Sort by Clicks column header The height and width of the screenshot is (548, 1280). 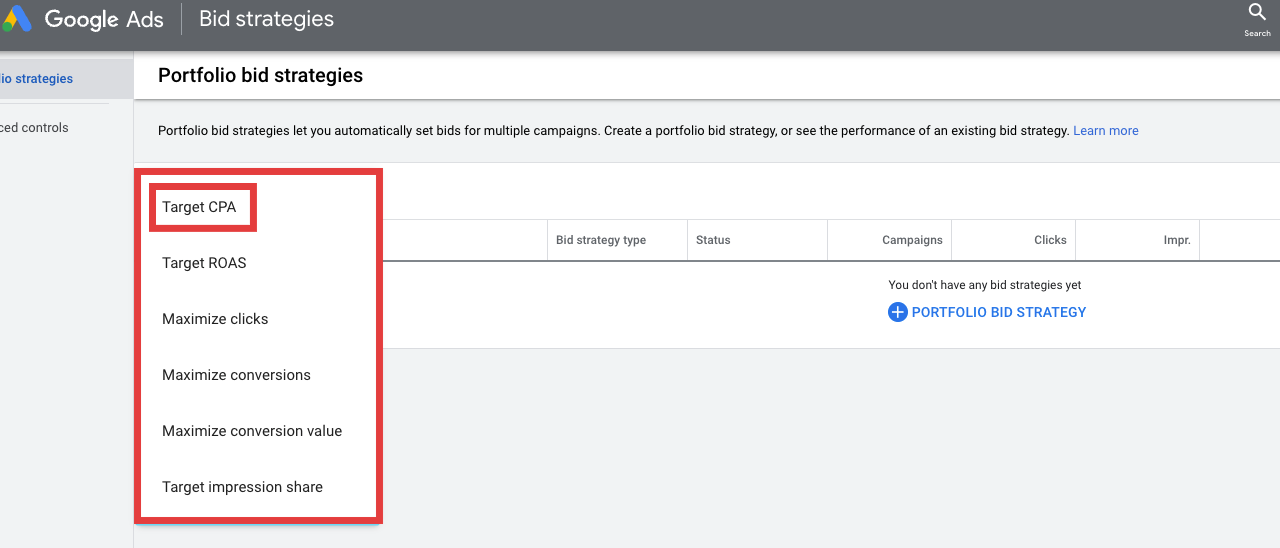pyautogui.click(x=1050, y=240)
